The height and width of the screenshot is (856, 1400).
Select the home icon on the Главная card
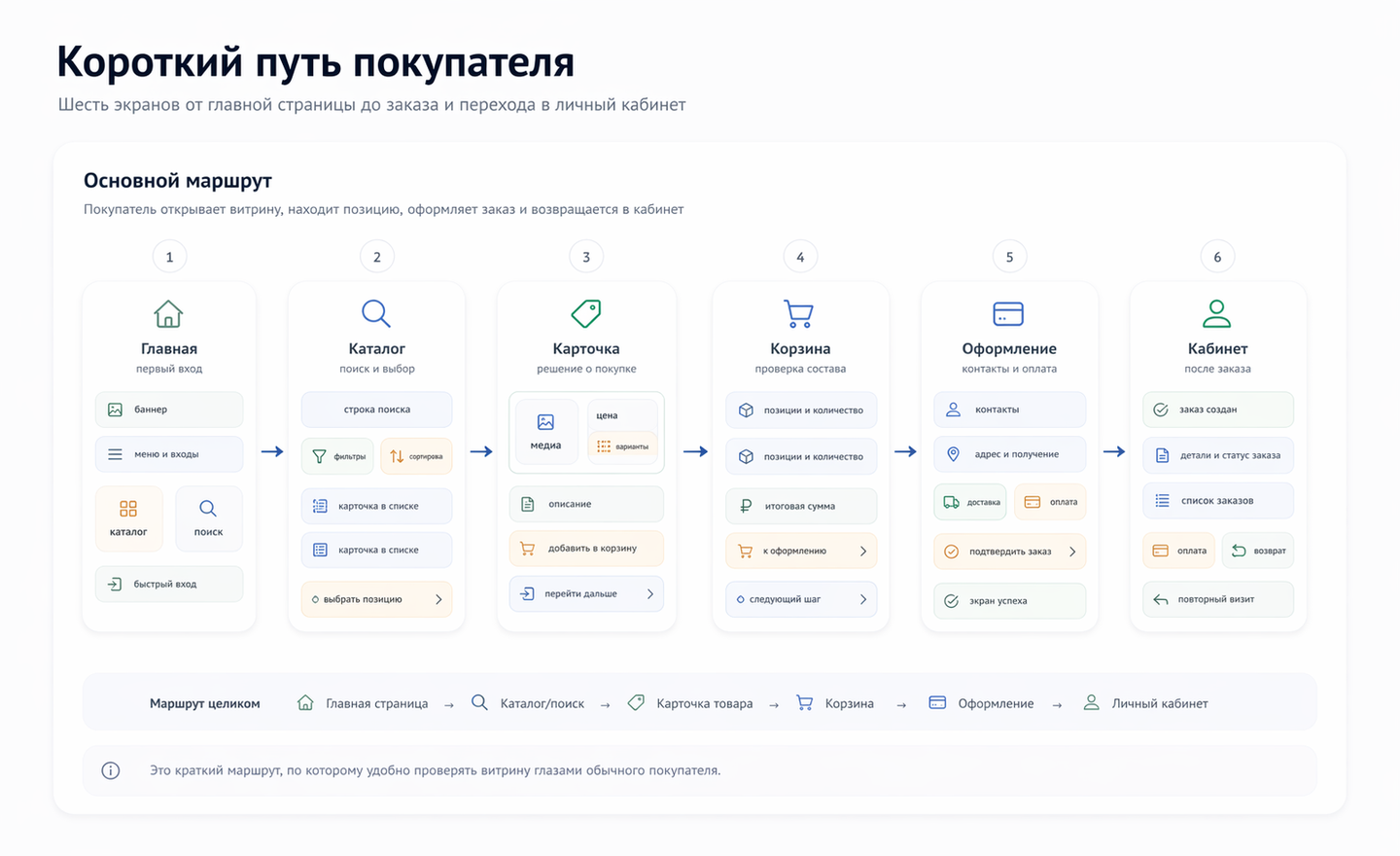[169, 313]
